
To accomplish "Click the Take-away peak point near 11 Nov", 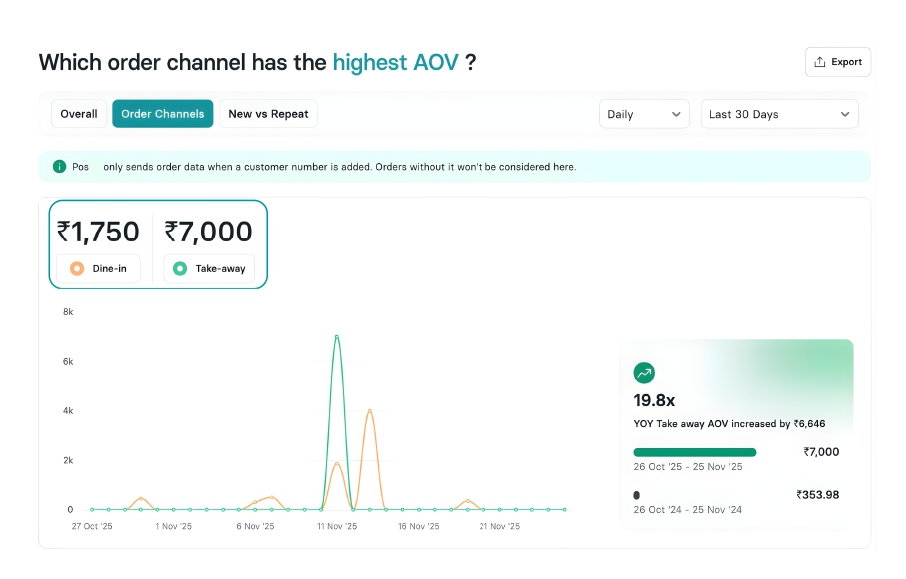I will [336, 336].
